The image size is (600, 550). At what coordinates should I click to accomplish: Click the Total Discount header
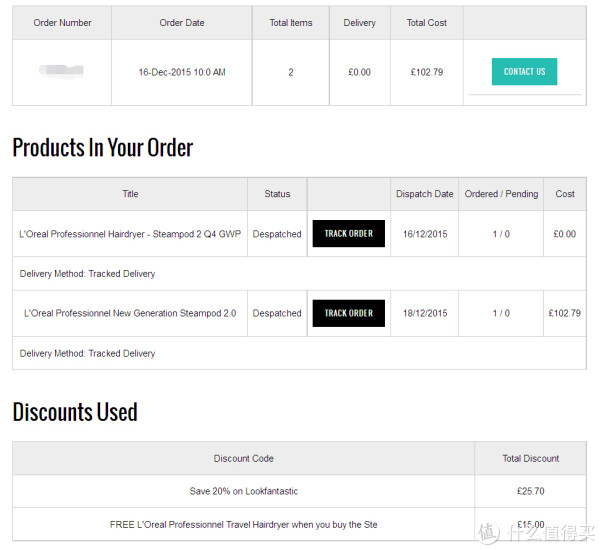tap(530, 459)
